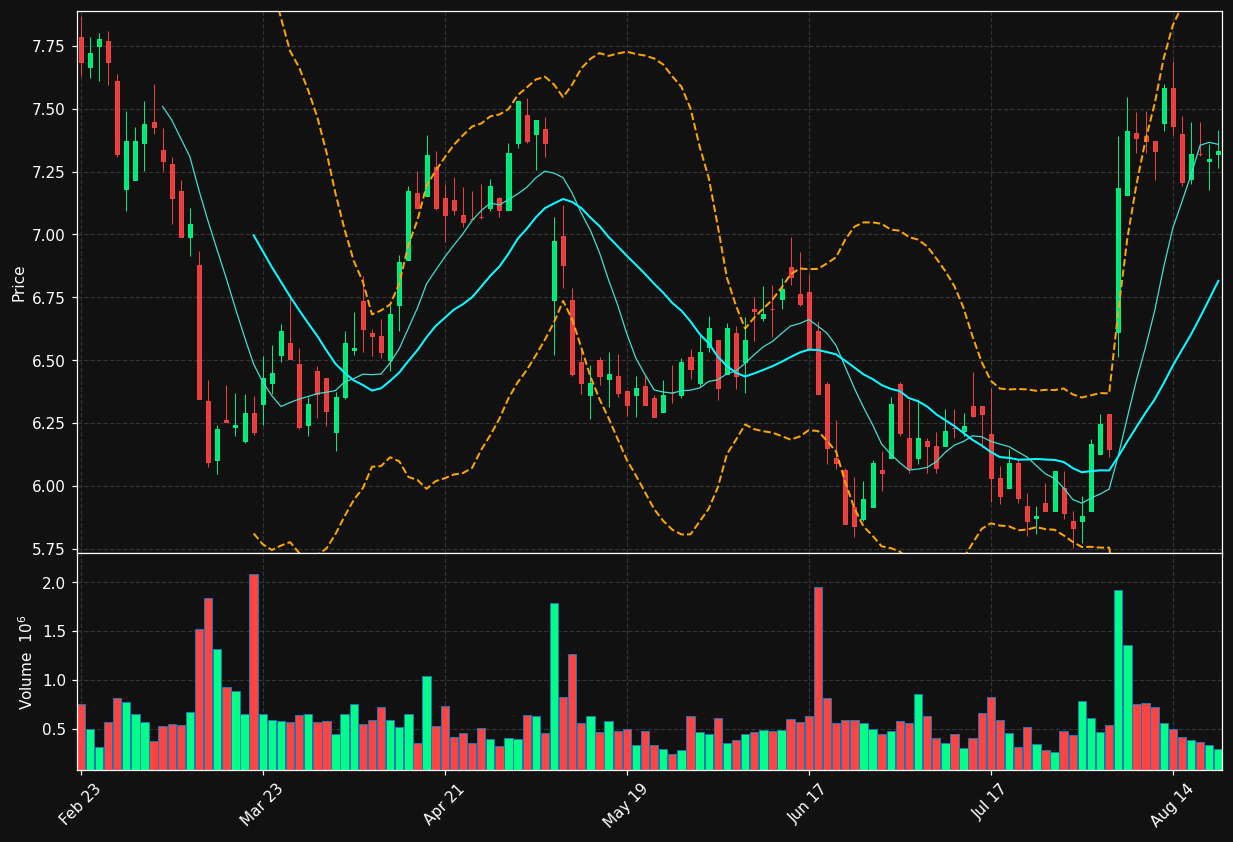The height and width of the screenshot is (842, 1233).
Task: Click the 'Price' axis title
Action: pyautogui.click(x=19, y=283)
